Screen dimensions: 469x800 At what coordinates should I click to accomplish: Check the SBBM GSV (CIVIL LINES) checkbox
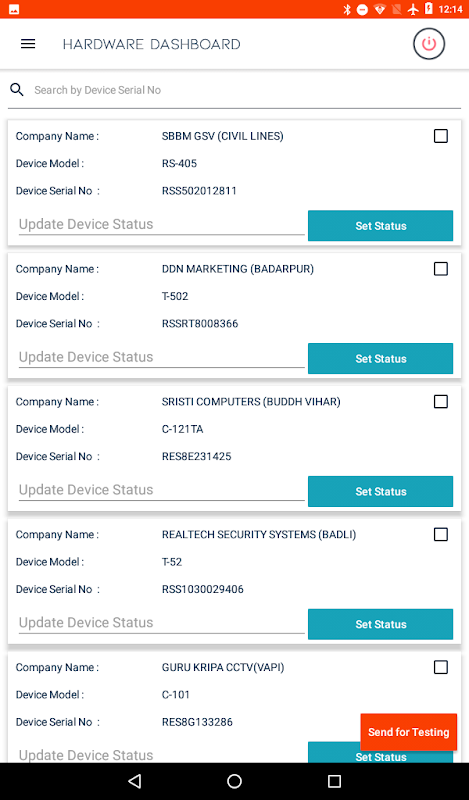tap(440, 136)
